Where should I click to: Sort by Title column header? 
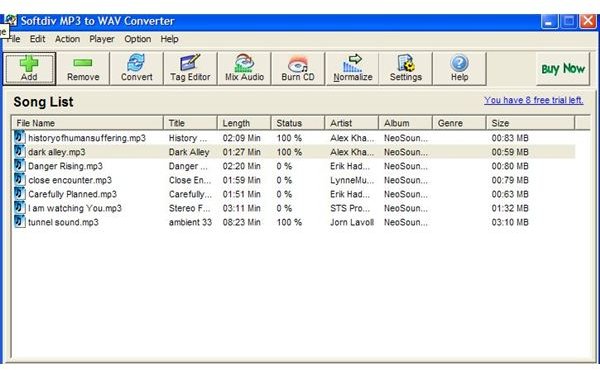click(190, 123)
